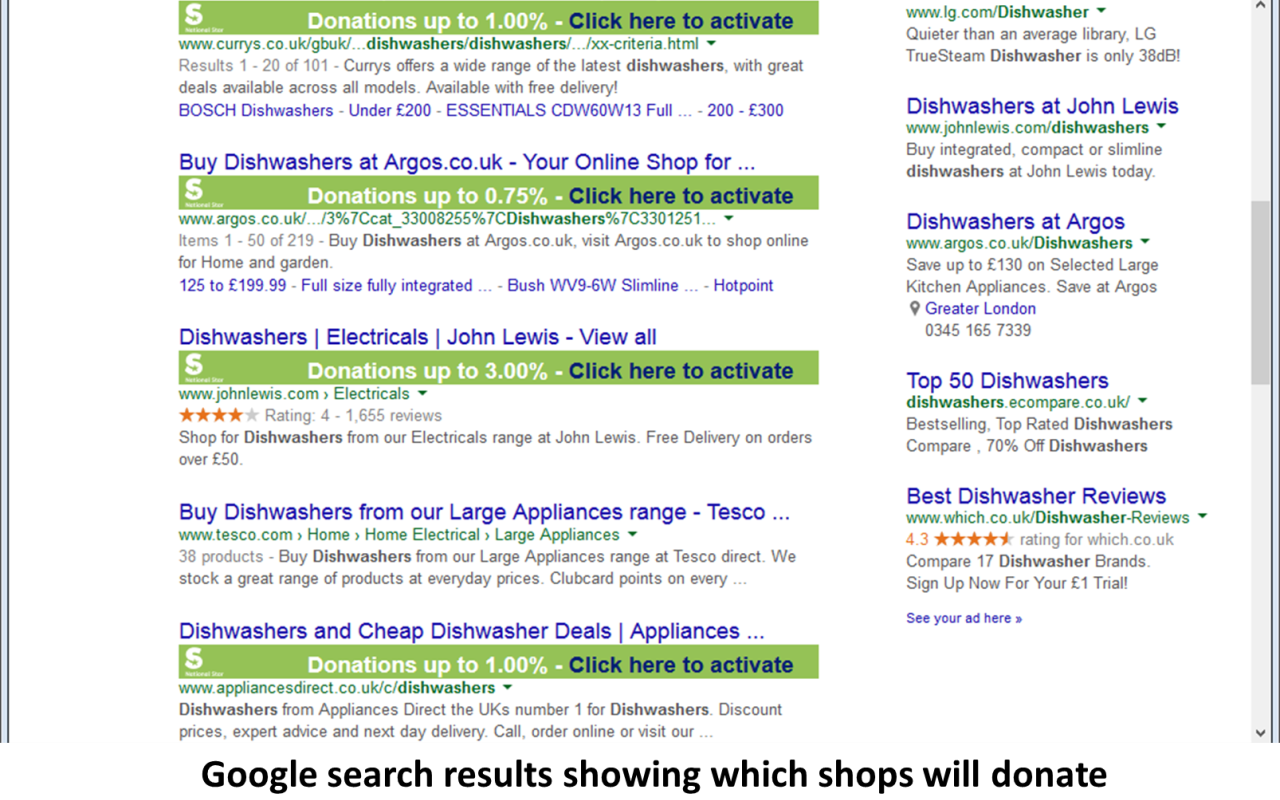Open dropdown next to johnlewis.com/dishwashers ad
This screenshot has width=1280, height=800.
tap(1161, 127)
